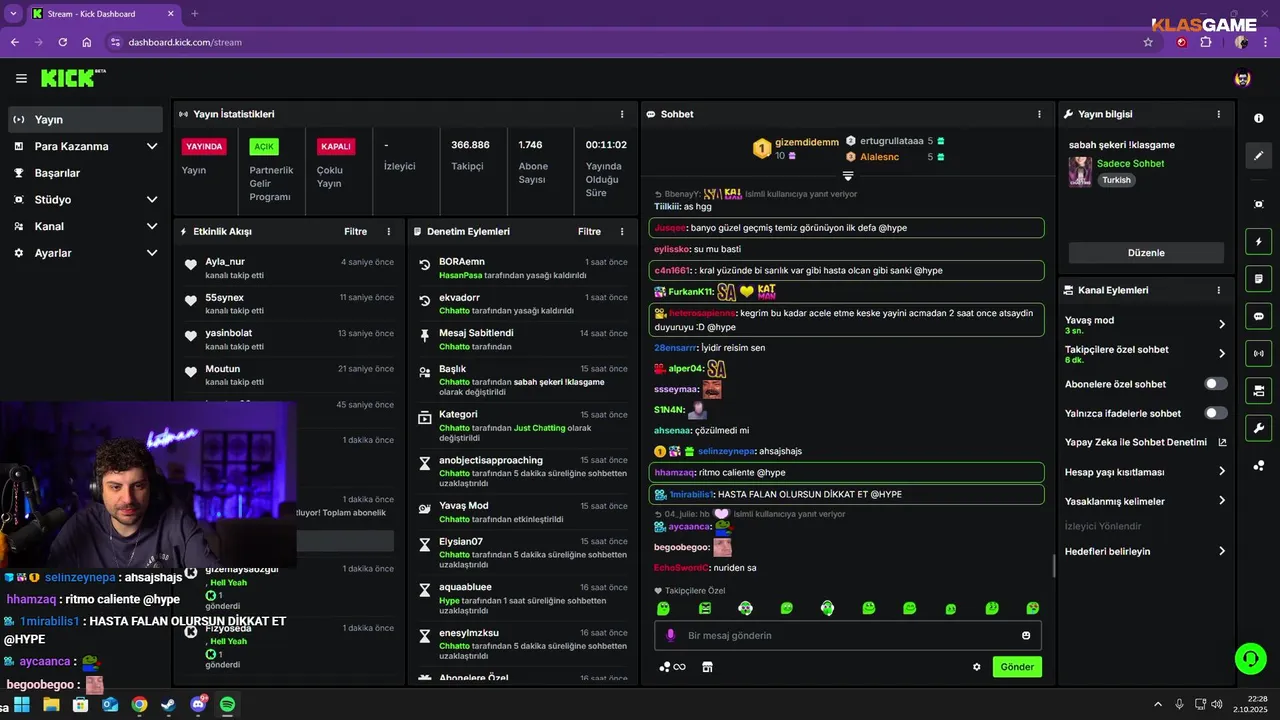Open Filtre in Etkinlik Akışı panel
1280x720 pixels.
pos(356,231)
